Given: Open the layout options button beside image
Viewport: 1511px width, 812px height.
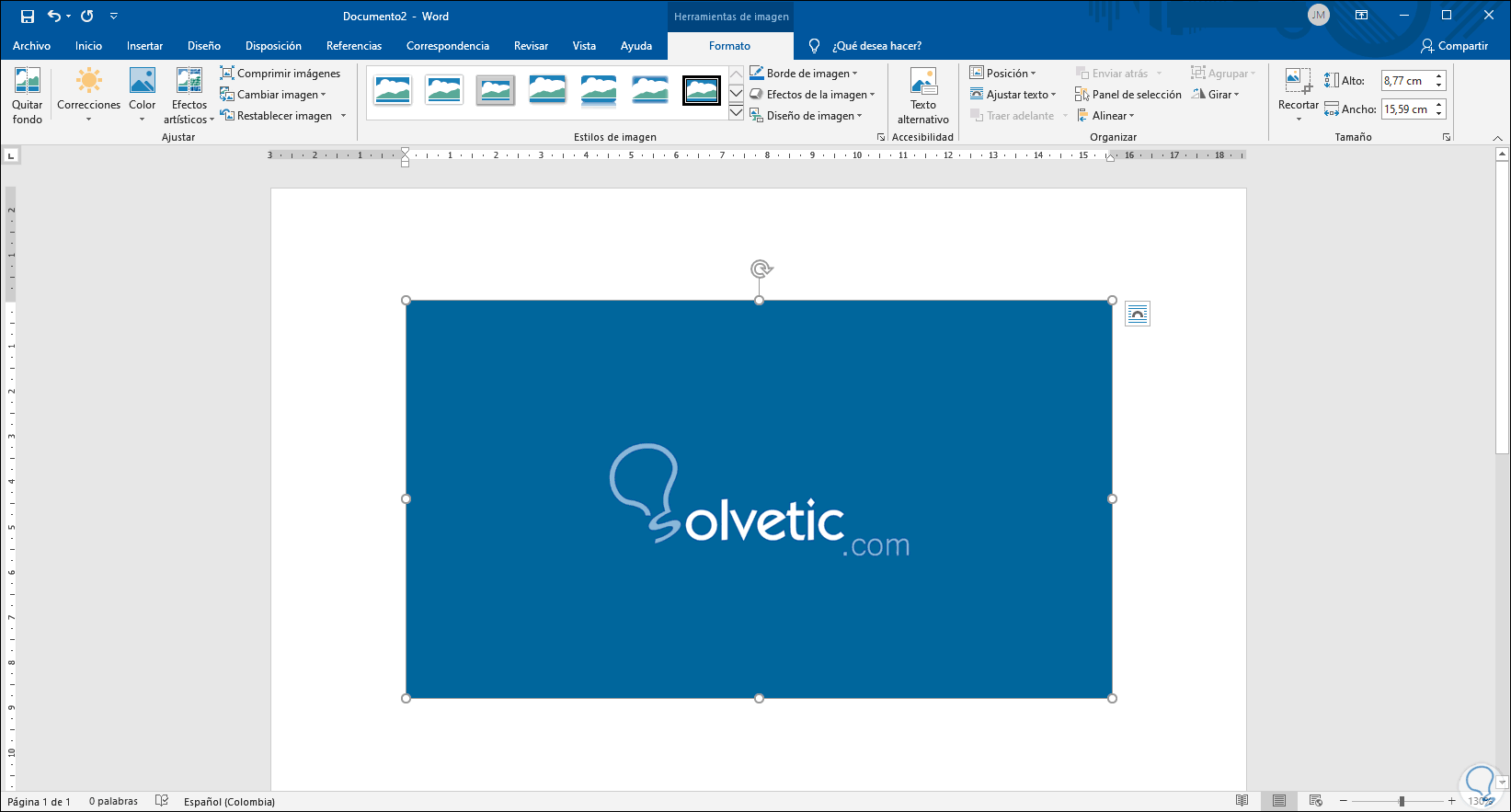Looking at the screenshot, I should click(1138, 315).
